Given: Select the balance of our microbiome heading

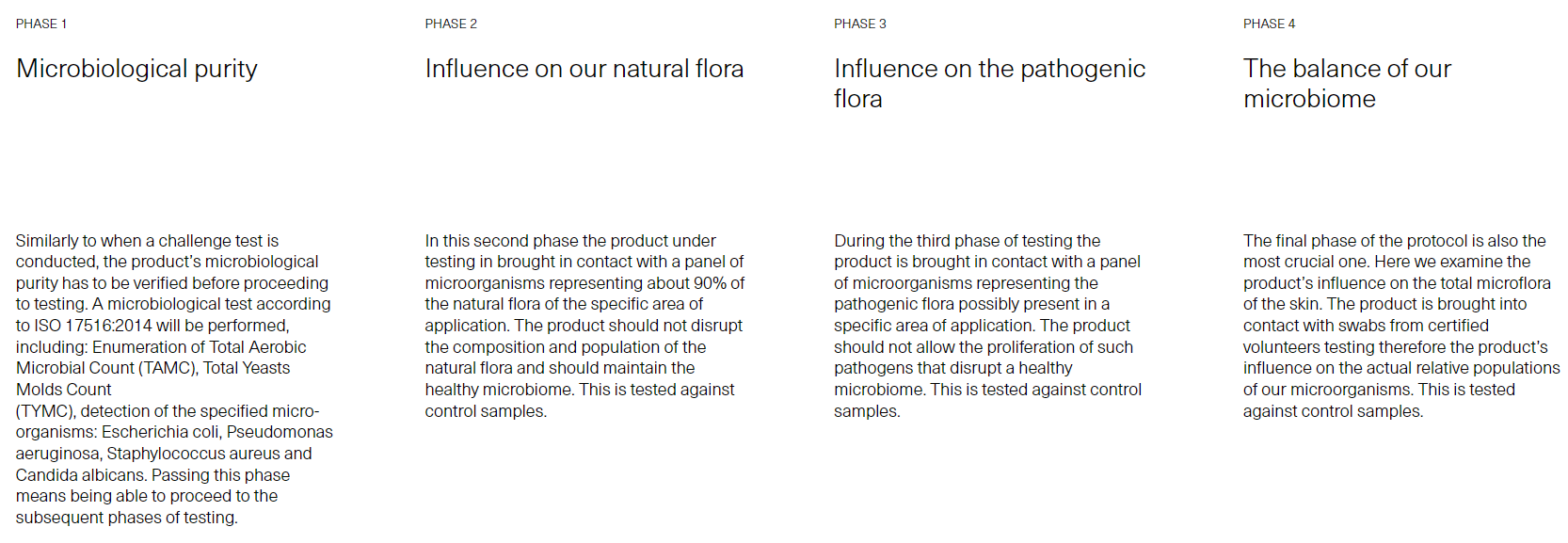Looking at the screenshot, I should [x=1347, y=84].
